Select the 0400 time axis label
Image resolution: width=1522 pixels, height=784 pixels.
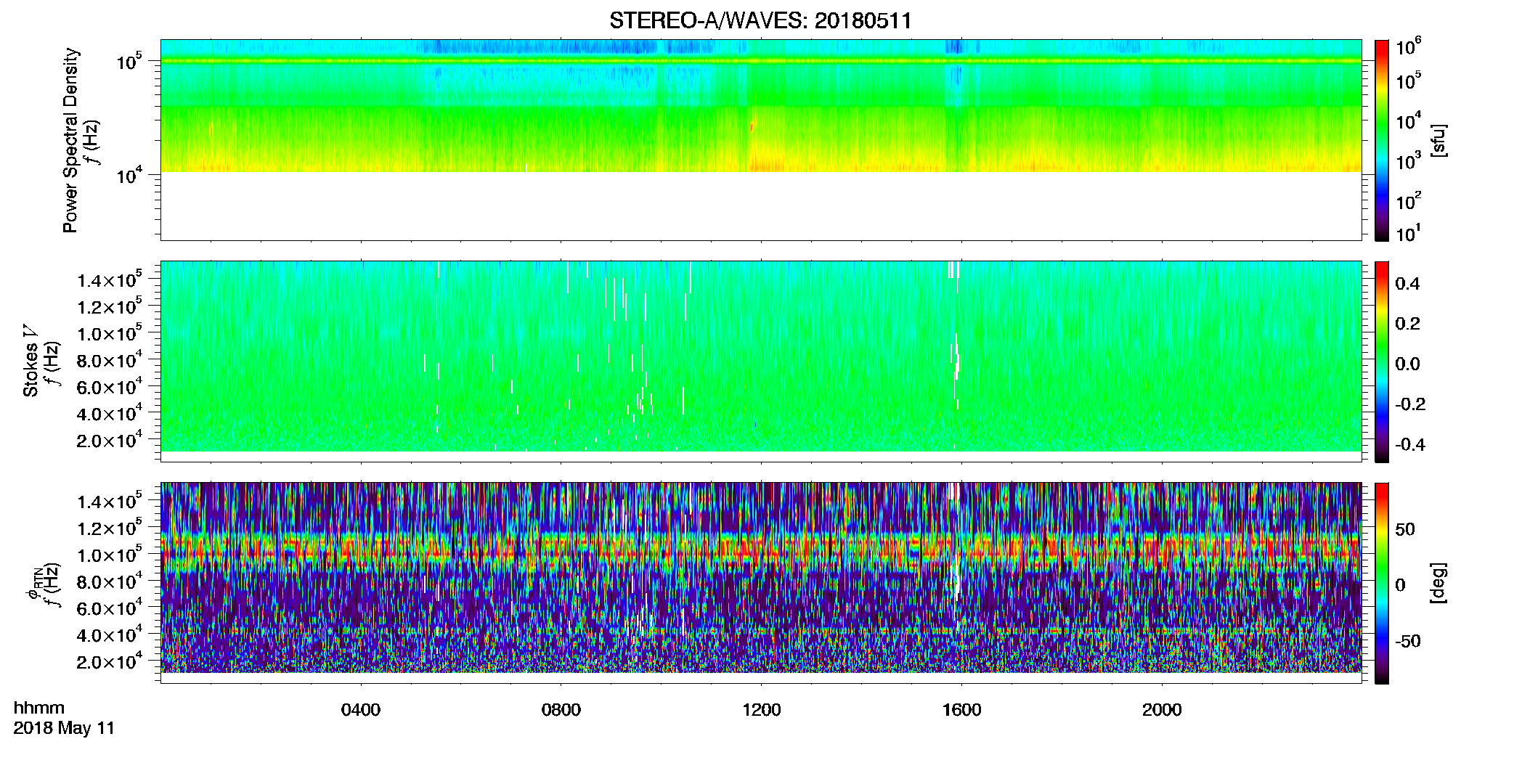click(x=361, y=710)
